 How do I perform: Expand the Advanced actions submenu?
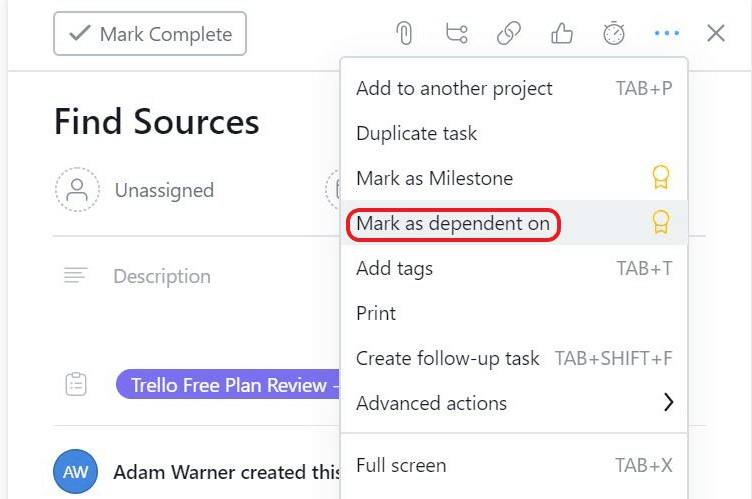(x=514, y=403)
